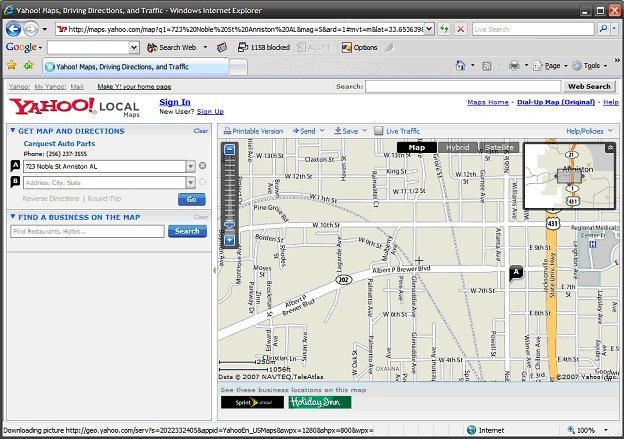Screen dimensions: 624x439
Task: Focus the Yahoo web Search field
Action: (x=463, y=86)
